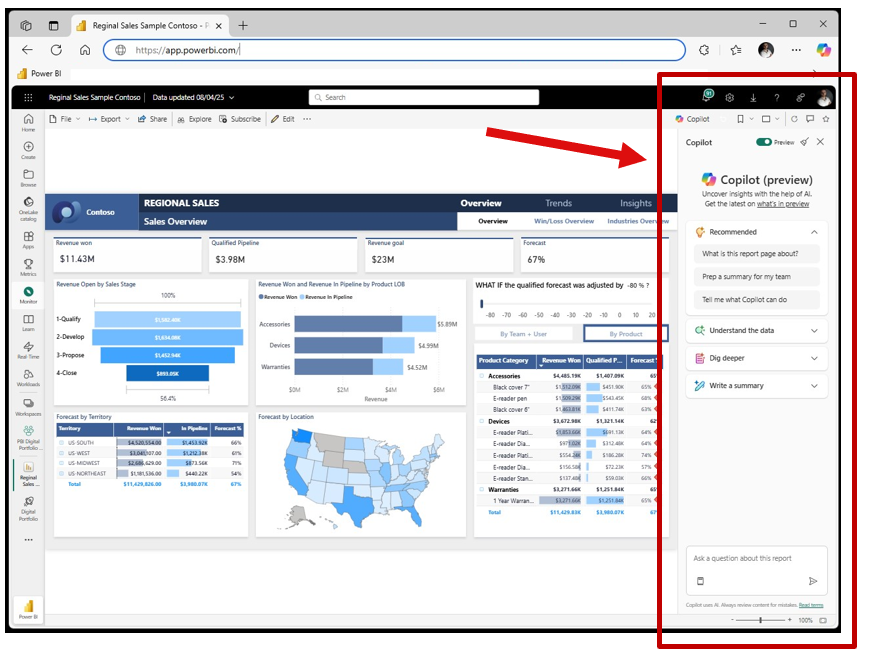Click the Share button
871x657 pixels.
[152, 119]
